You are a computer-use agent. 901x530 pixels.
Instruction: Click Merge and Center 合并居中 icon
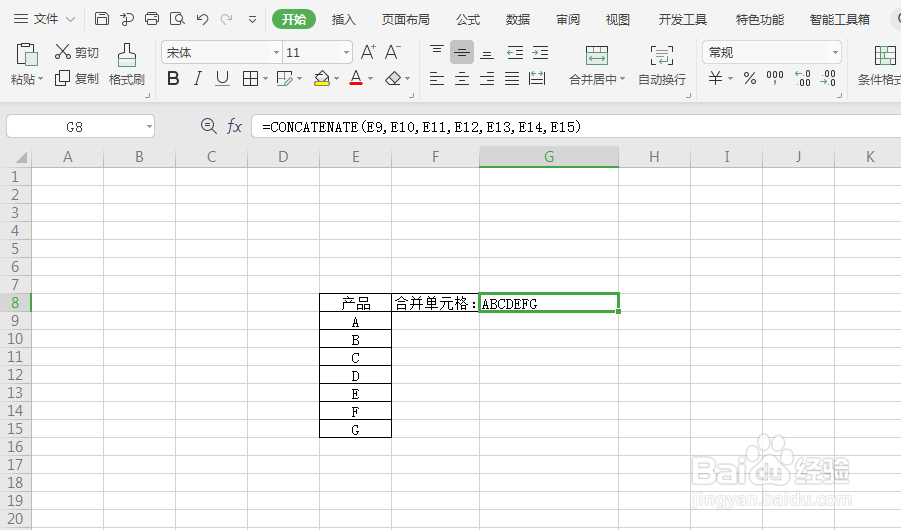click(x=596, y=56)
